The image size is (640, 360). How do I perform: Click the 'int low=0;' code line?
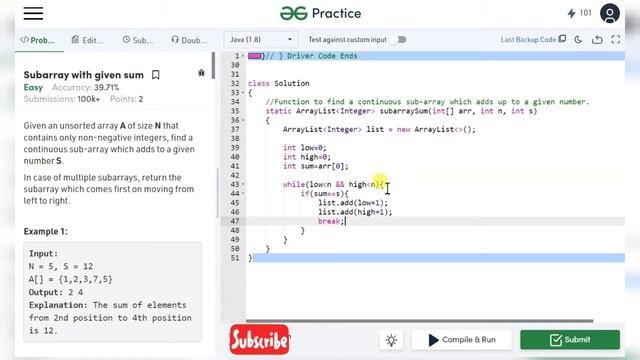coord(305,148)
